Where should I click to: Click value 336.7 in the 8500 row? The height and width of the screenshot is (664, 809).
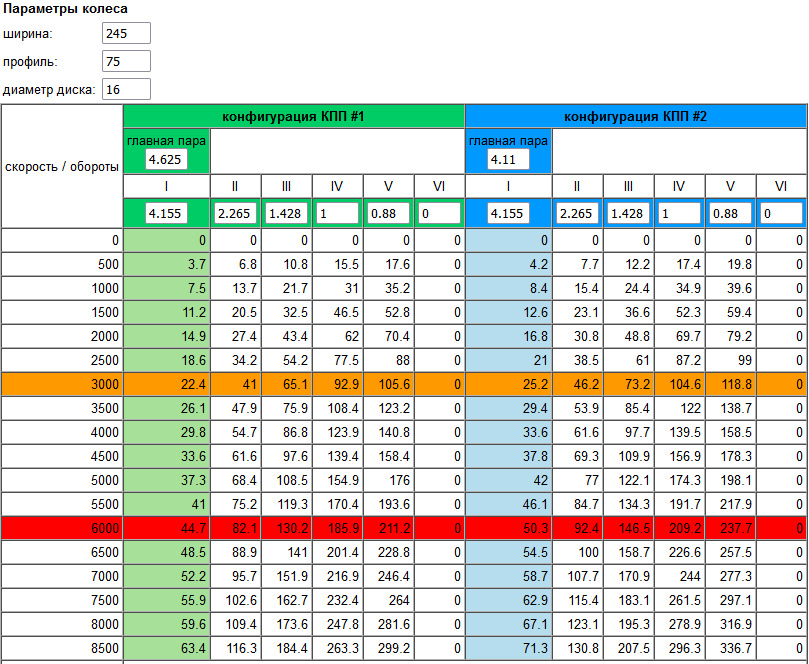[x=736, y=649]
